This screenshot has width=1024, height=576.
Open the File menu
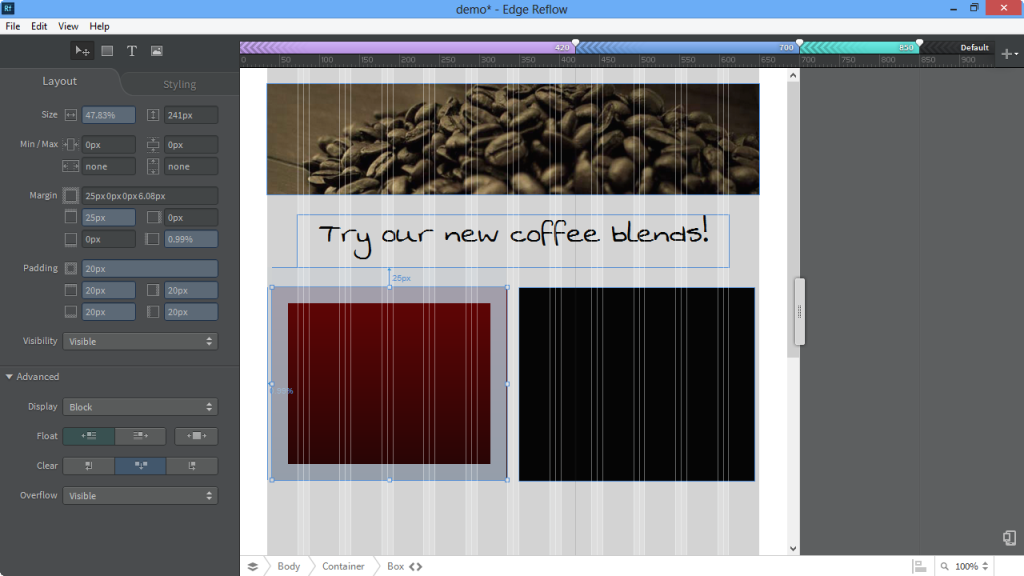tap(12, 26)
